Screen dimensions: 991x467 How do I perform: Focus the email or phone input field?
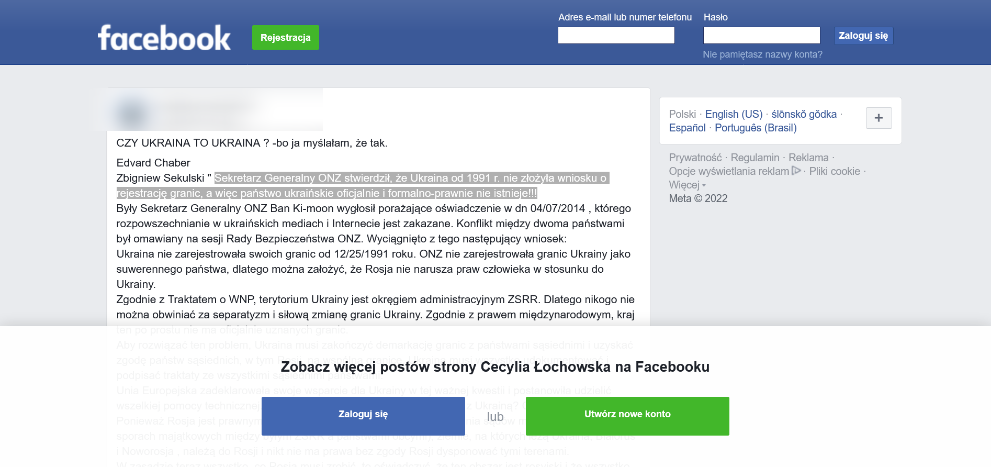coord(616,35)
